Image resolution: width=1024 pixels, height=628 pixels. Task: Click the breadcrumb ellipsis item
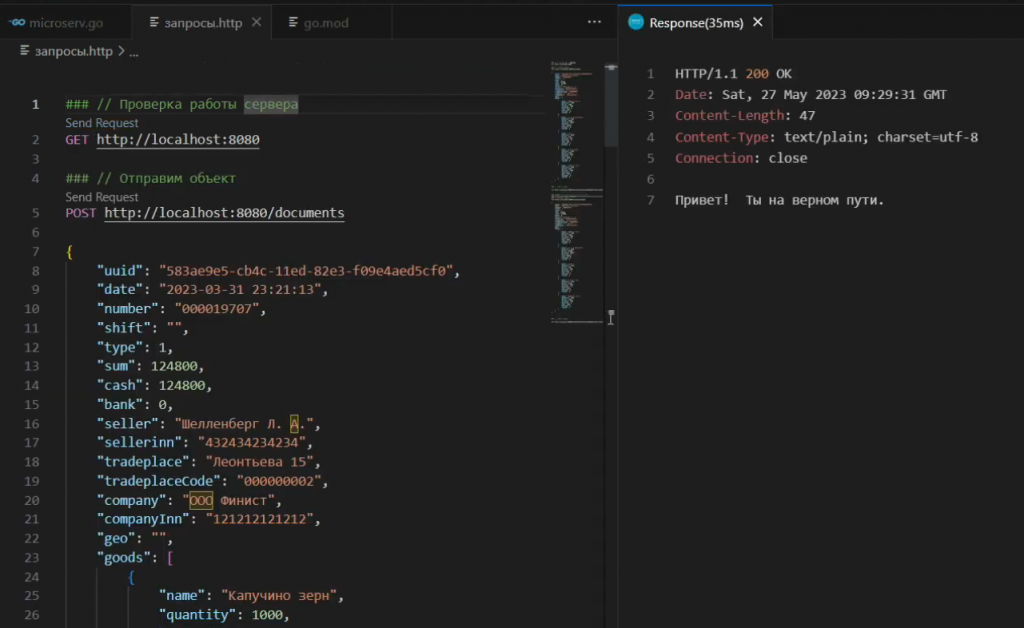click(x=133, y=52)
